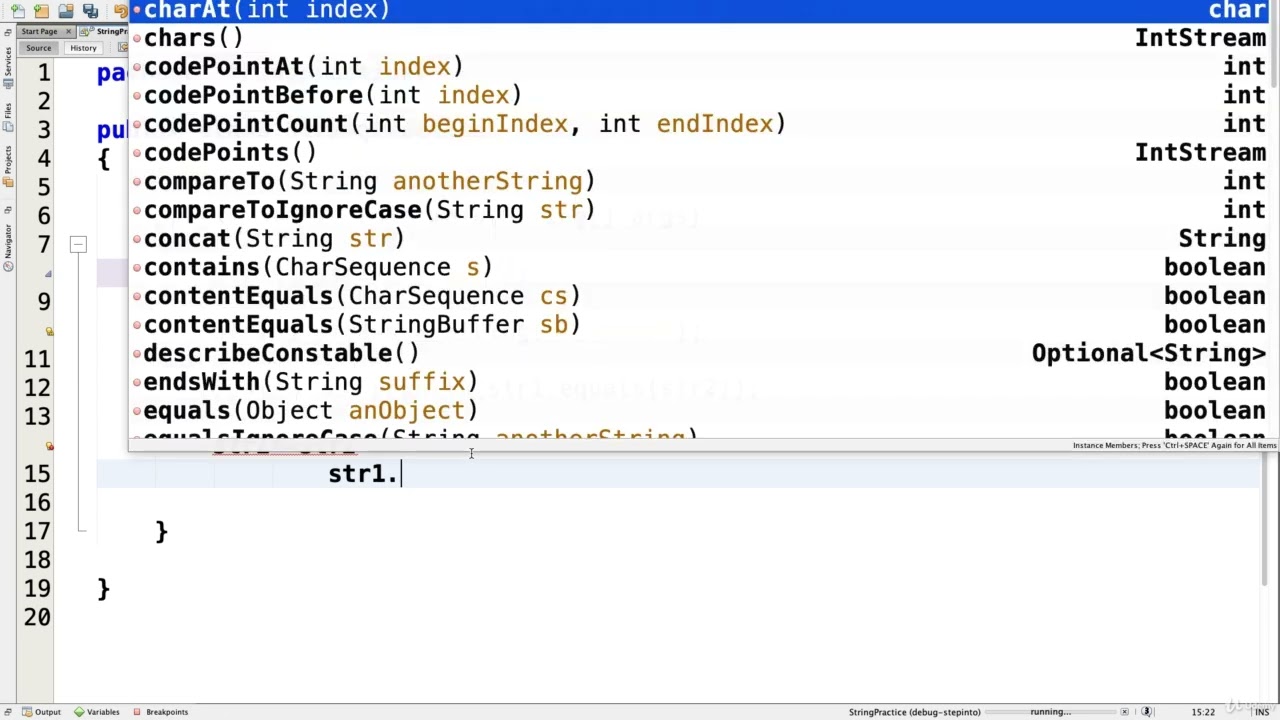The width and height of the screenshot is (1280, 720).
Task: Pick describeConstable() completion
Action: tap(700, 354)
